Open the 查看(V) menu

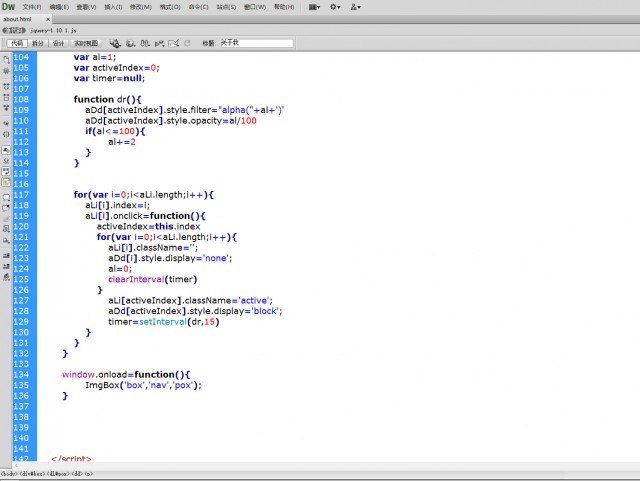click(x=86, y=7)
